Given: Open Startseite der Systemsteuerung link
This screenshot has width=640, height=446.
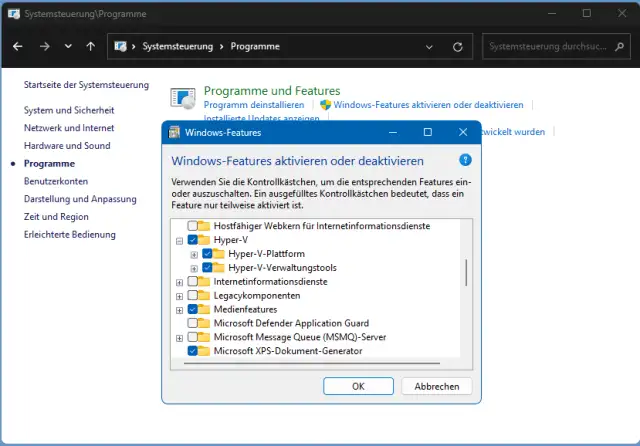Looking at the screenshot, I should point(86,85).
